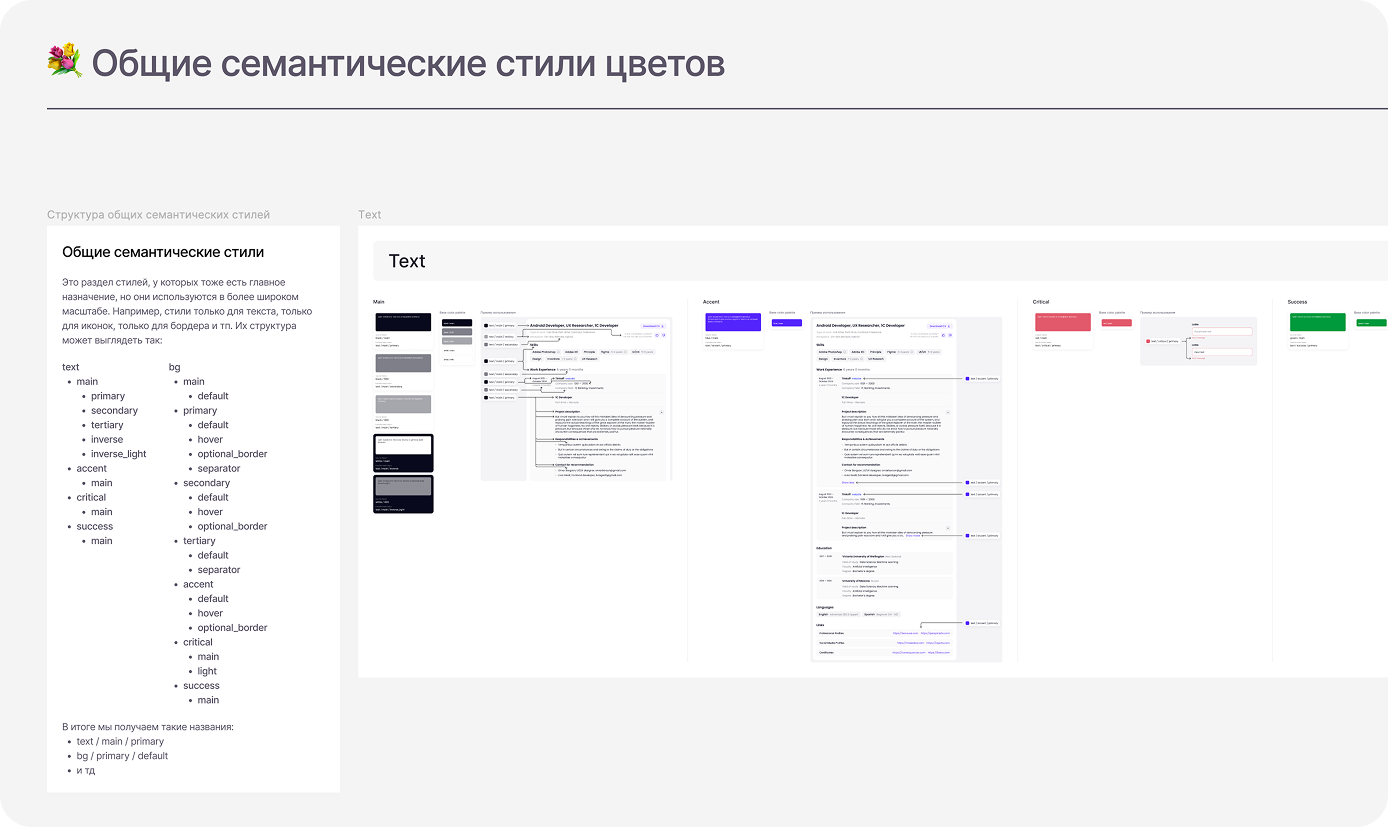Click the page title "Общие семантические стили цветов"
Screen dimensions: 1388x827
click(408, 63)
